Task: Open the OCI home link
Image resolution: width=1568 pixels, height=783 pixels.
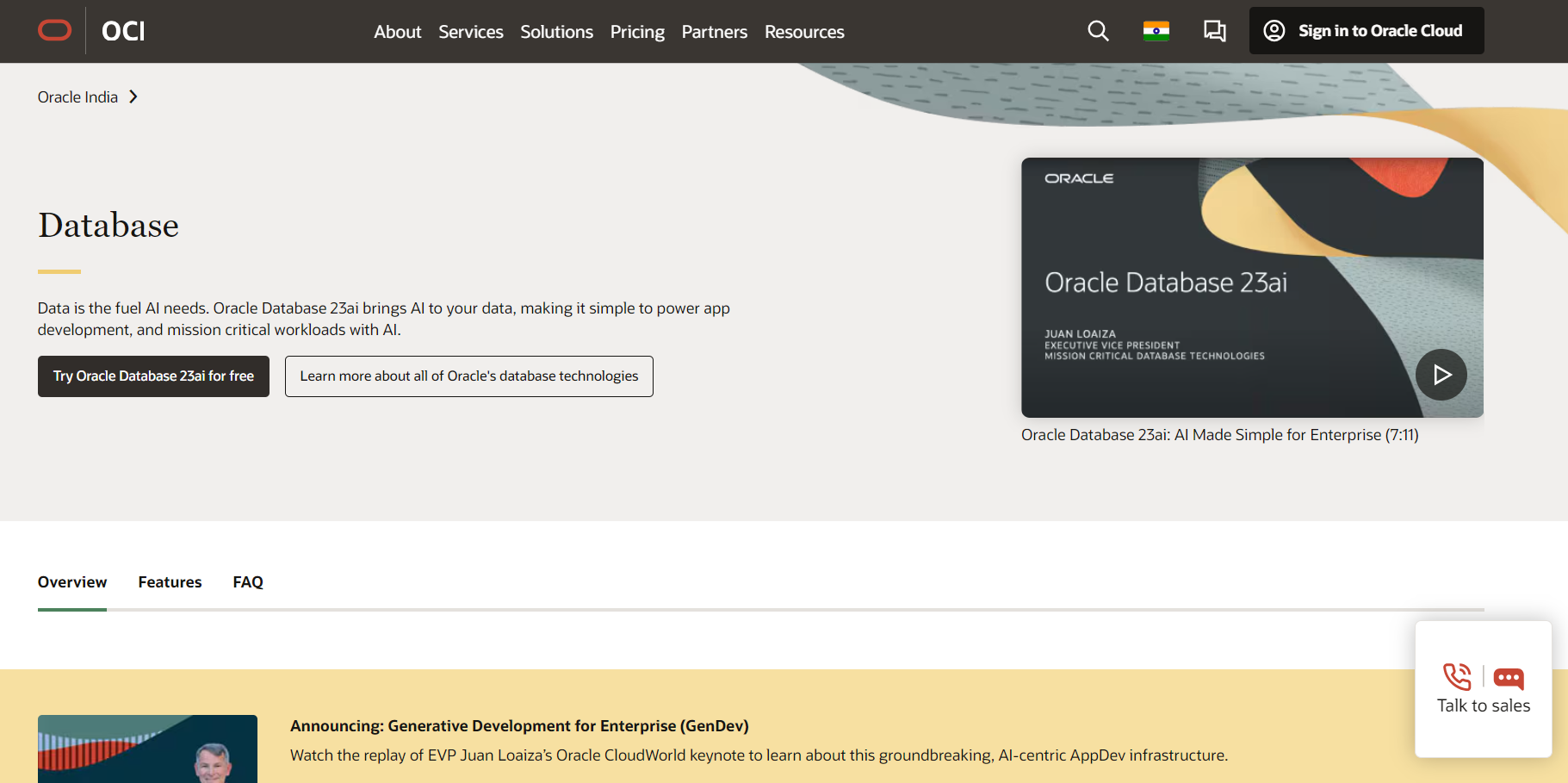Action: click(x=123, y=31)
